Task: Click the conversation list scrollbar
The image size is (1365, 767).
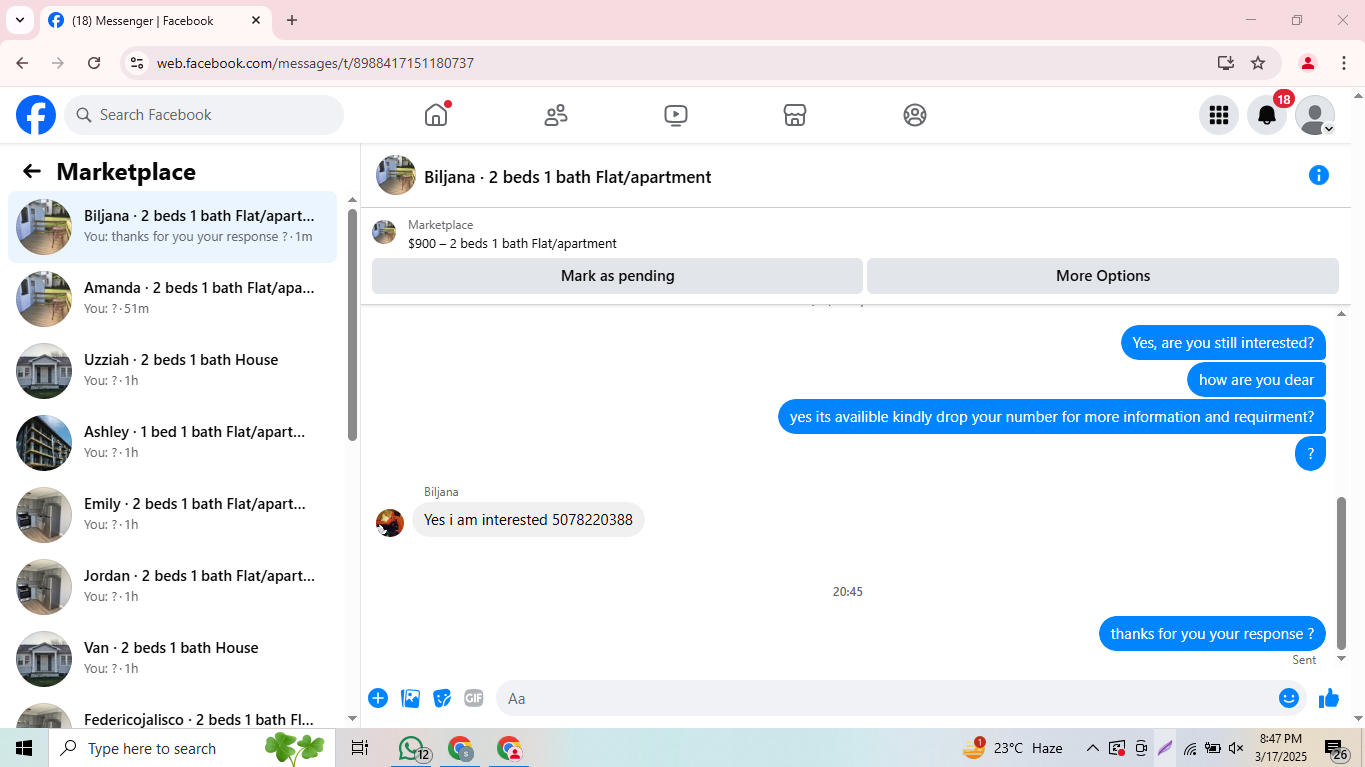Action: [352, 324]
